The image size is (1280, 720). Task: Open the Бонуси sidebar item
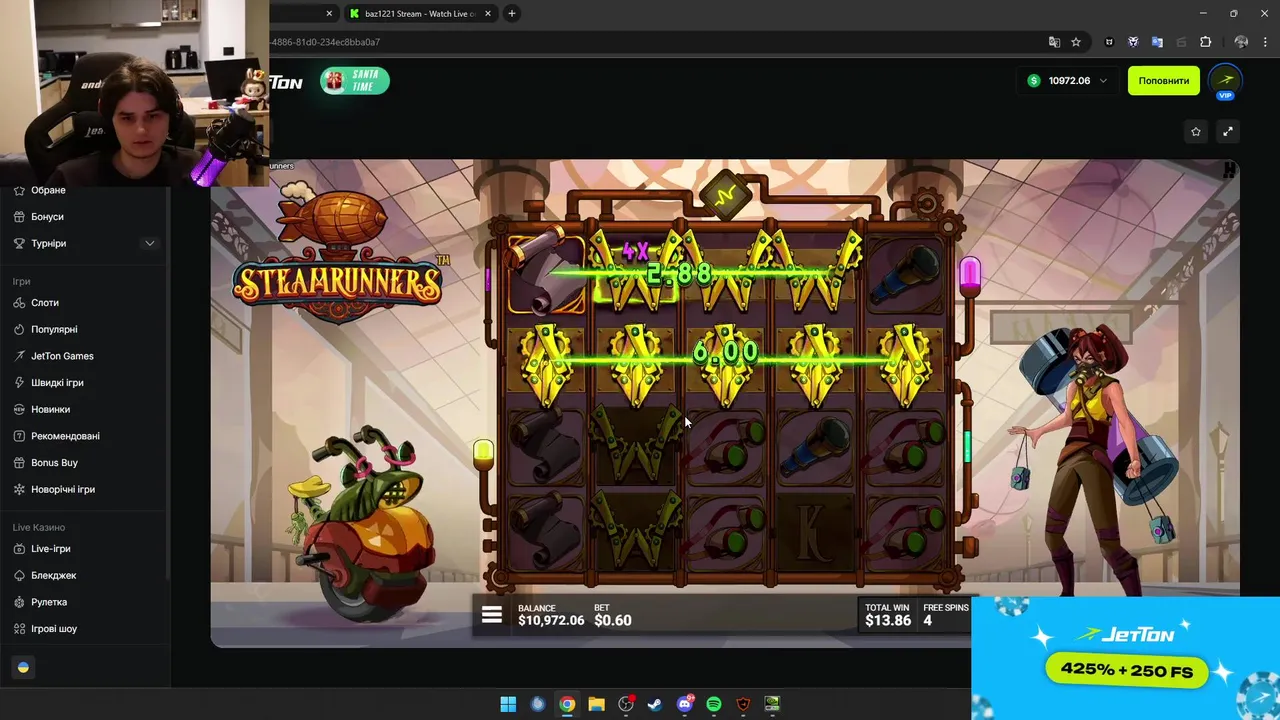47,217
